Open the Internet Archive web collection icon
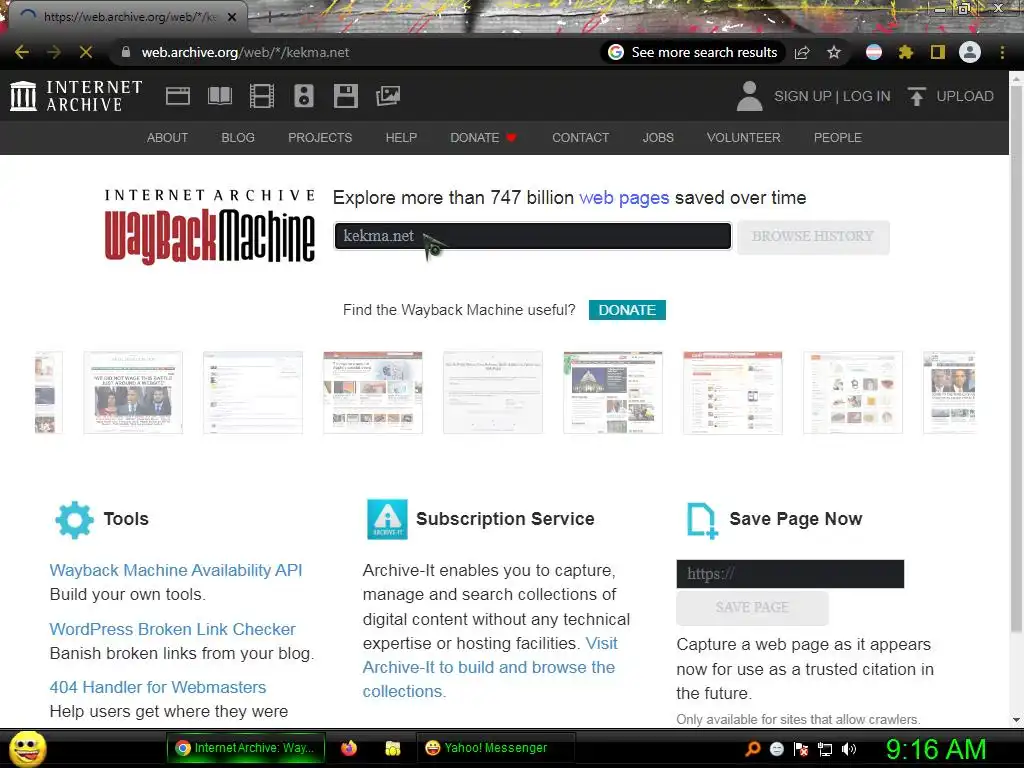 coord(178,96)
